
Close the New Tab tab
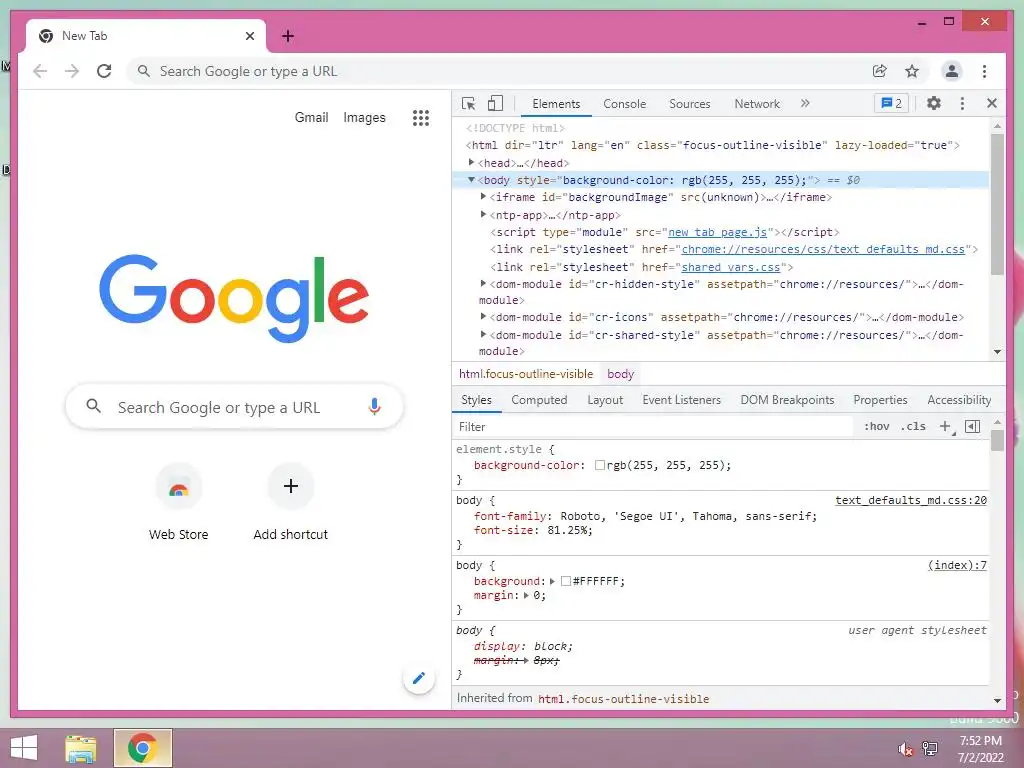(249, 36)
